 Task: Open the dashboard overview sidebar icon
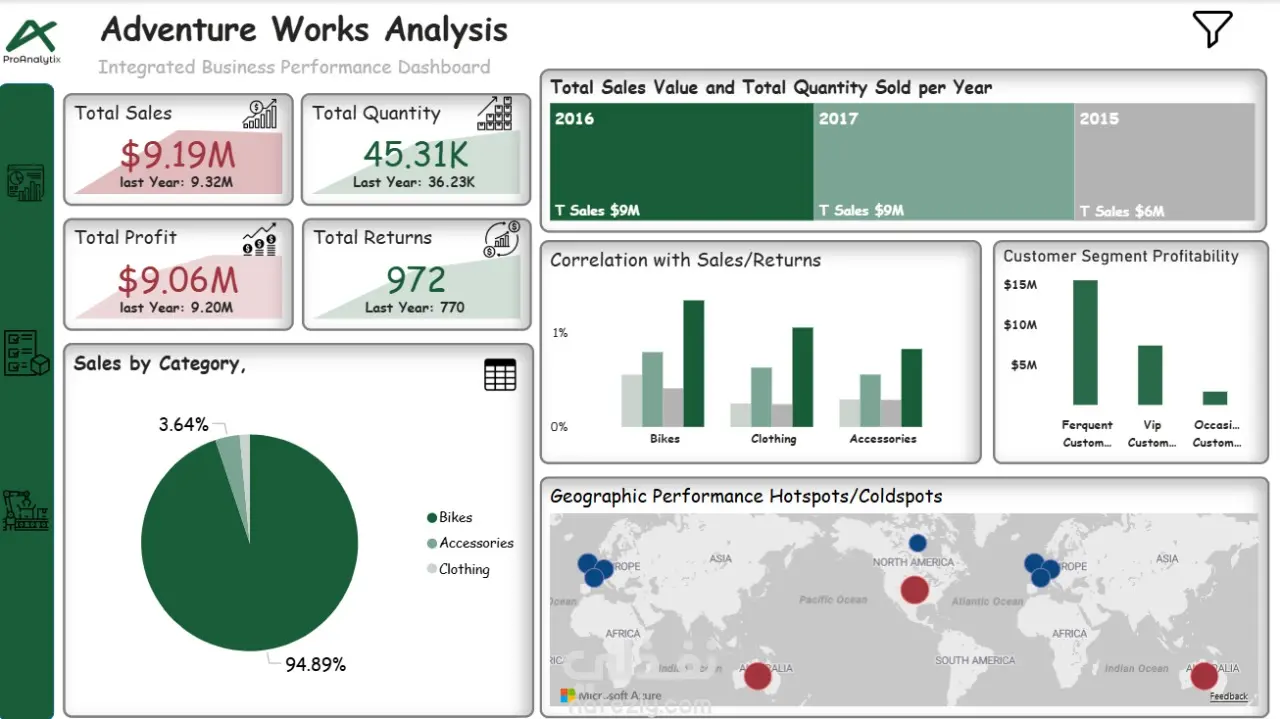pyautogui.click(x=26, y=183)
